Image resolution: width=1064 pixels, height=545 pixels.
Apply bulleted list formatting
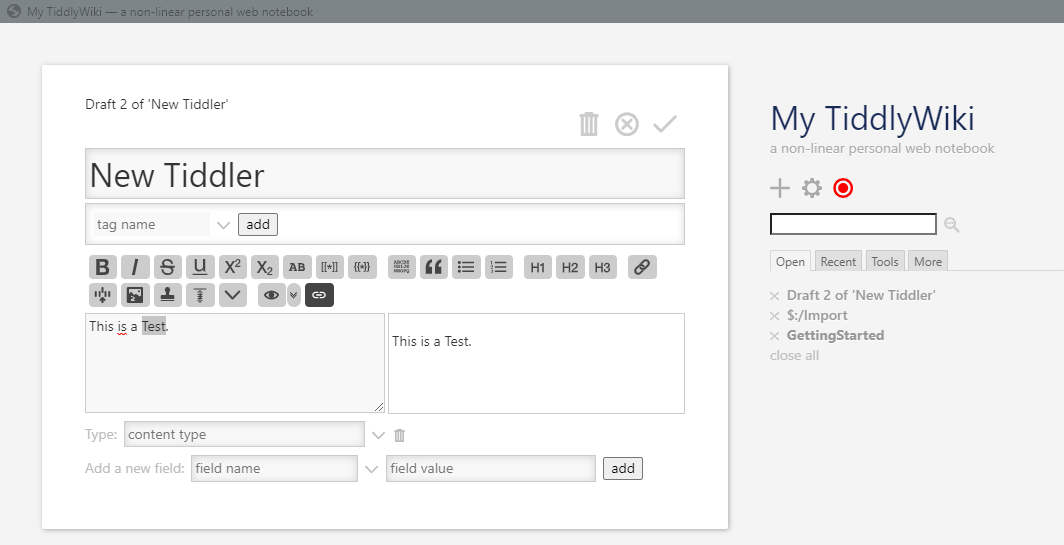pyautogui.click(x=466, y=267)
